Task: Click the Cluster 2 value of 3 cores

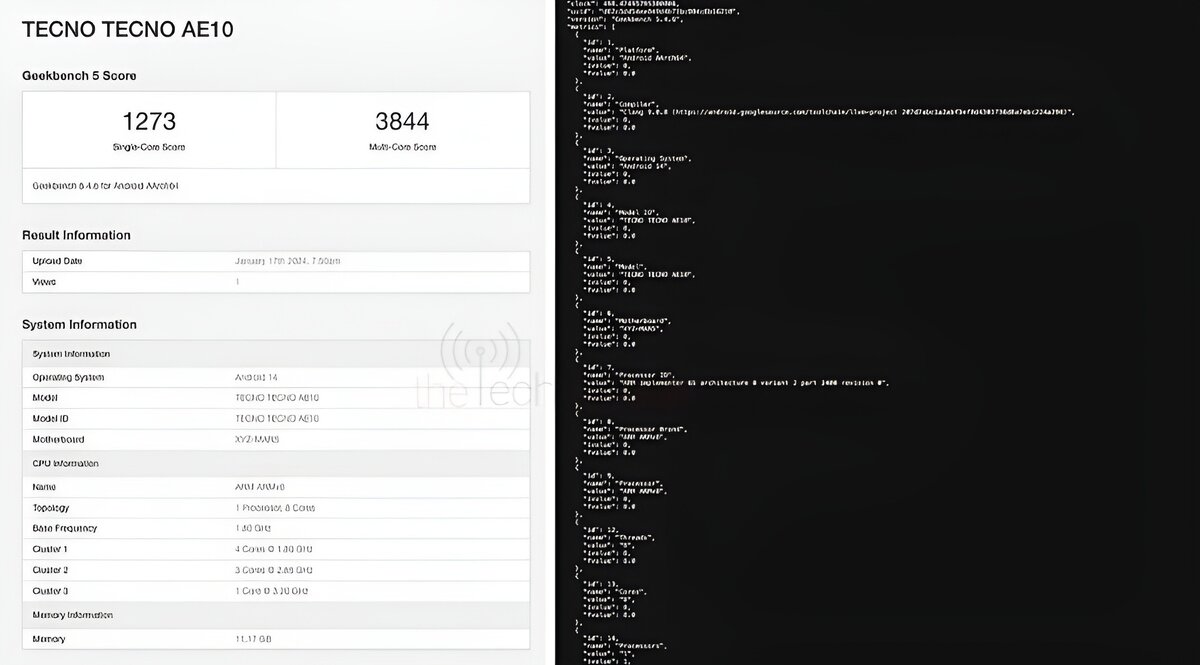Action: 275,570
